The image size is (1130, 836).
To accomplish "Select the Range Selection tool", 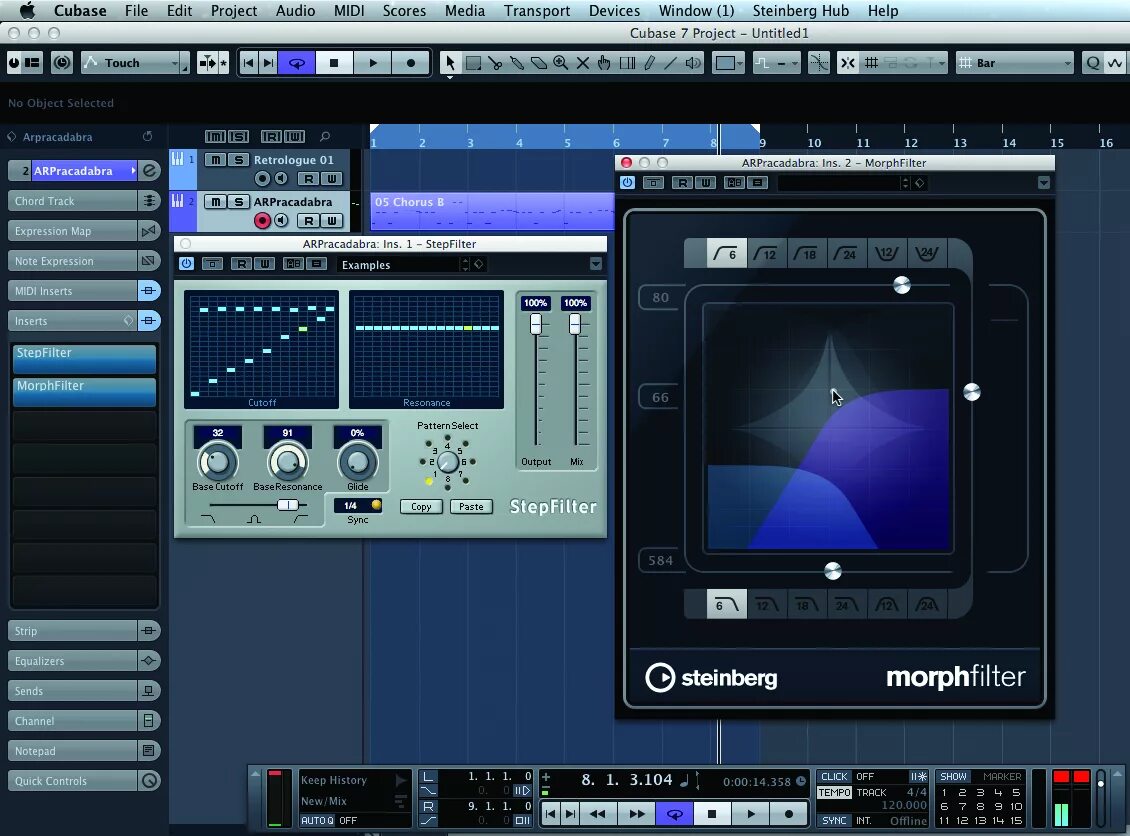I will click(473, 63).
